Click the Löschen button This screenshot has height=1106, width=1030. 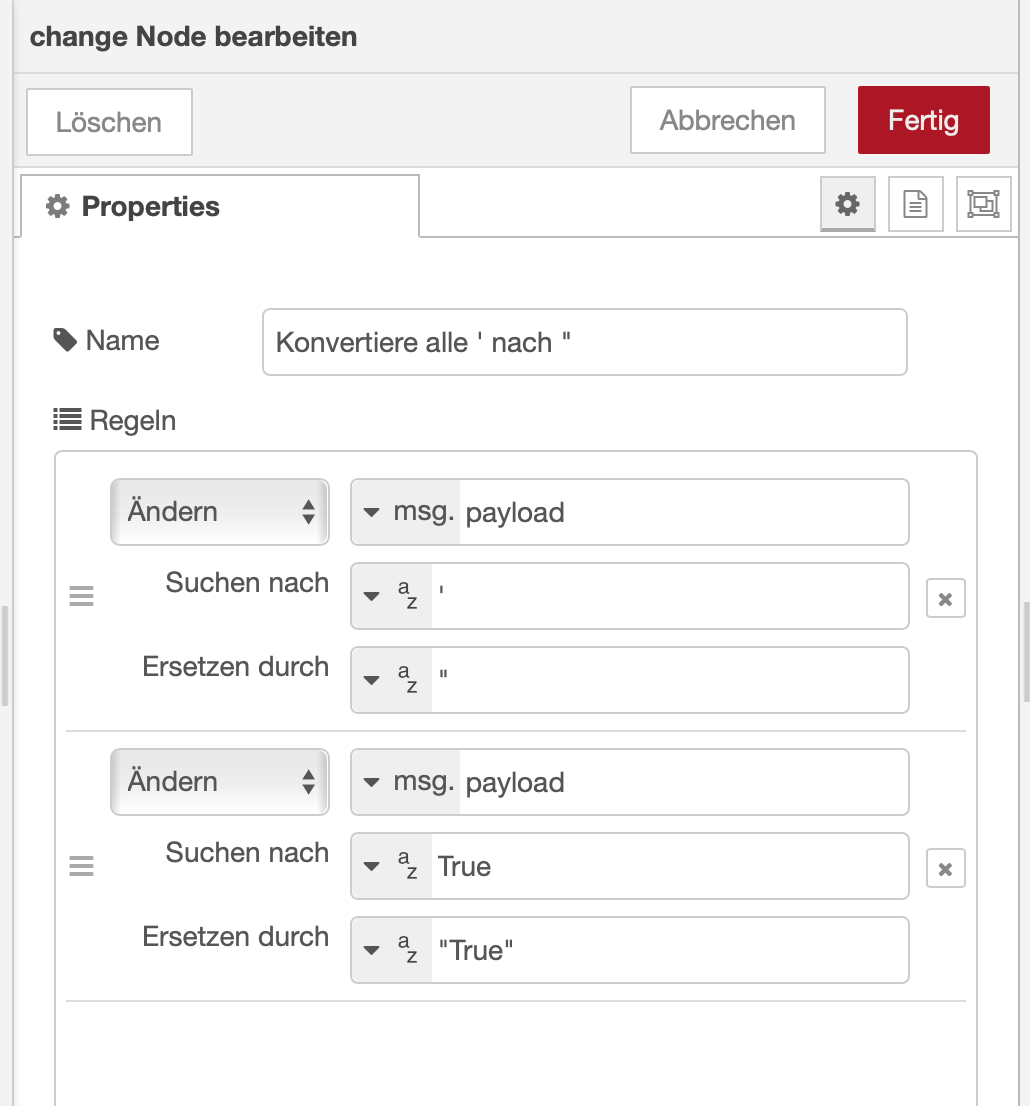pyautogui.click(x=109, y=121)
